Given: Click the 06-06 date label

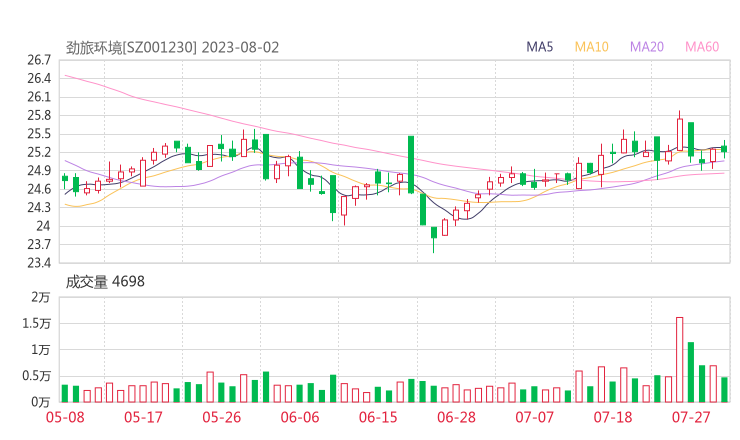Looking at the screenshot, I should point(300,417).
